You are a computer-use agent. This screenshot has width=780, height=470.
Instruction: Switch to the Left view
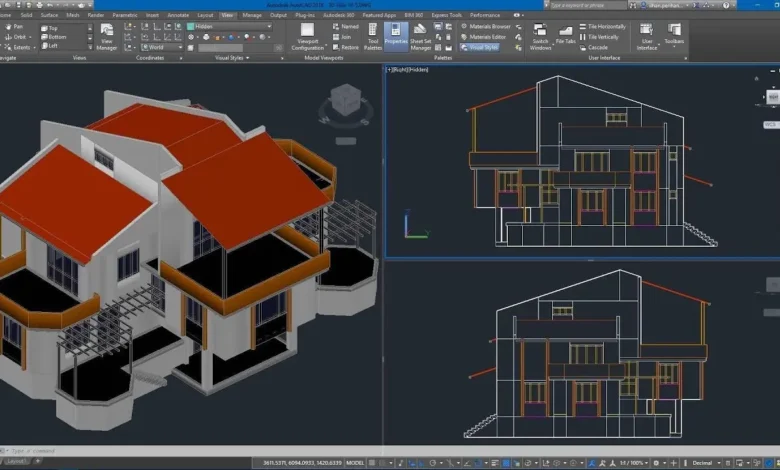pyautogui.click(x=50, y=46)
